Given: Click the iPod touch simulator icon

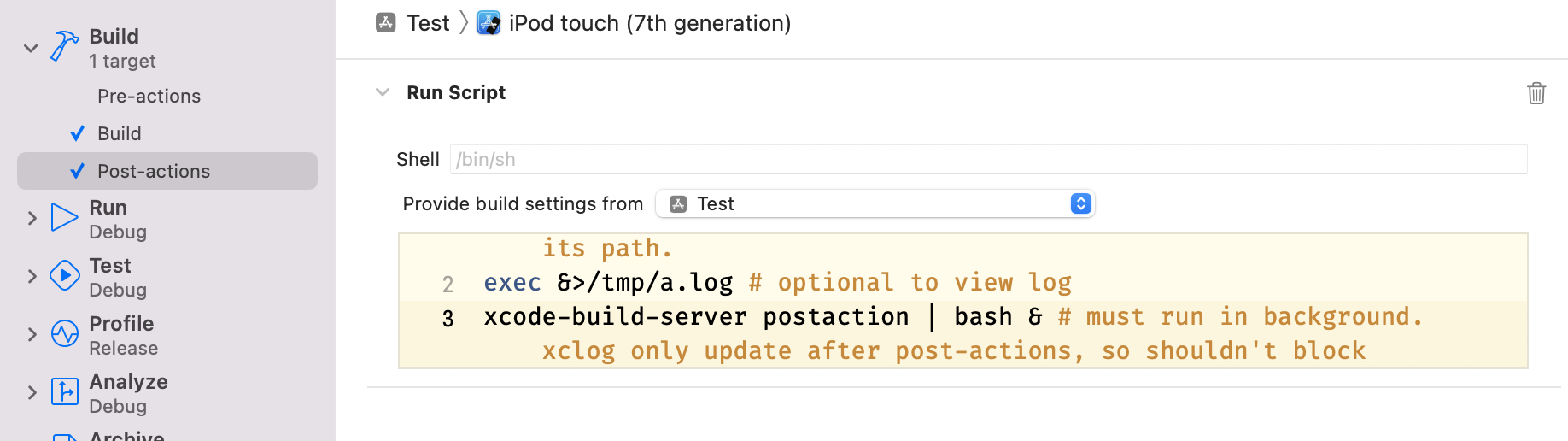Looking at the screenshot, I should point(489,23).
